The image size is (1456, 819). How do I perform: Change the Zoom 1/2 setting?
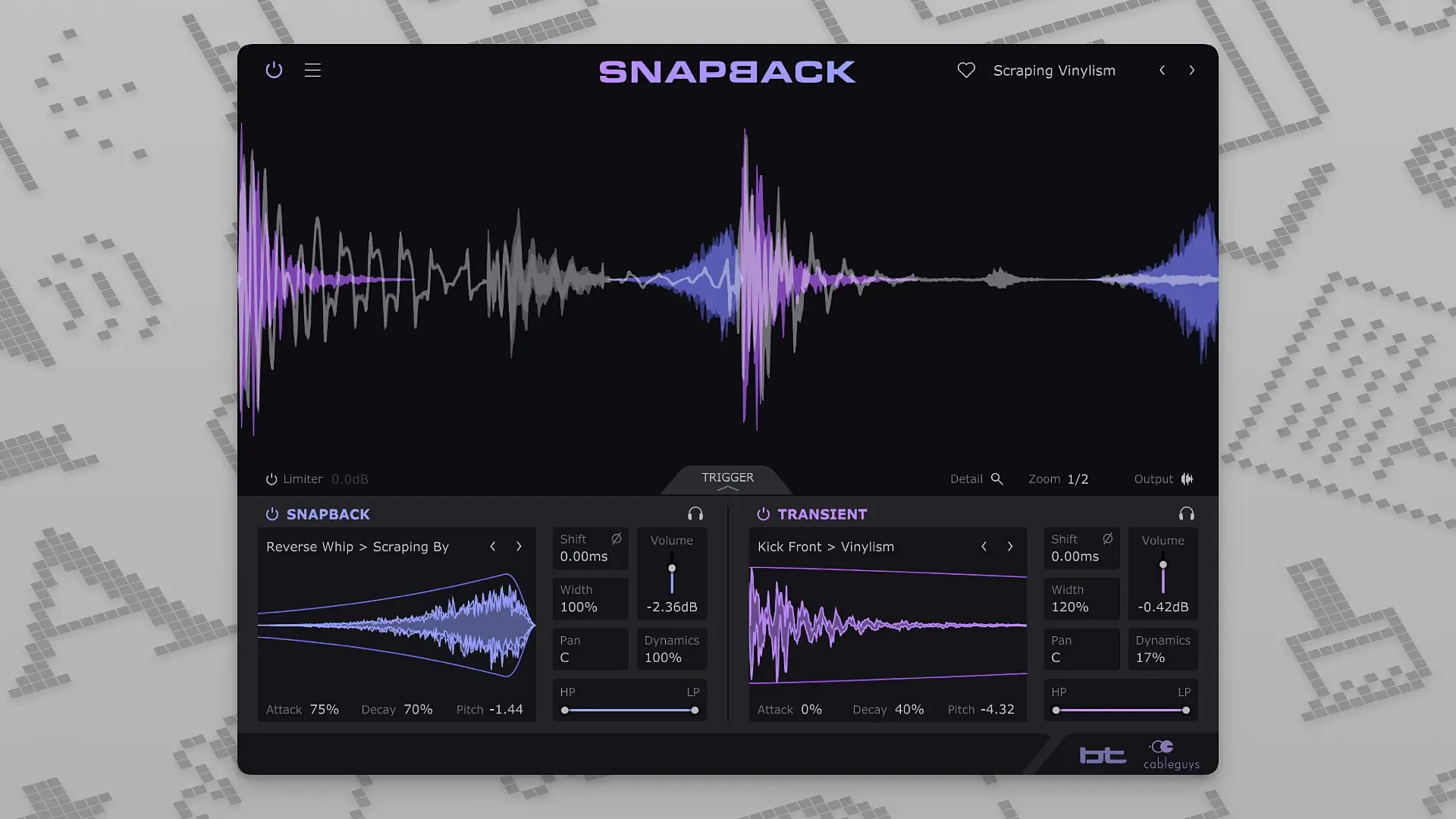(x=1078, y=479)
